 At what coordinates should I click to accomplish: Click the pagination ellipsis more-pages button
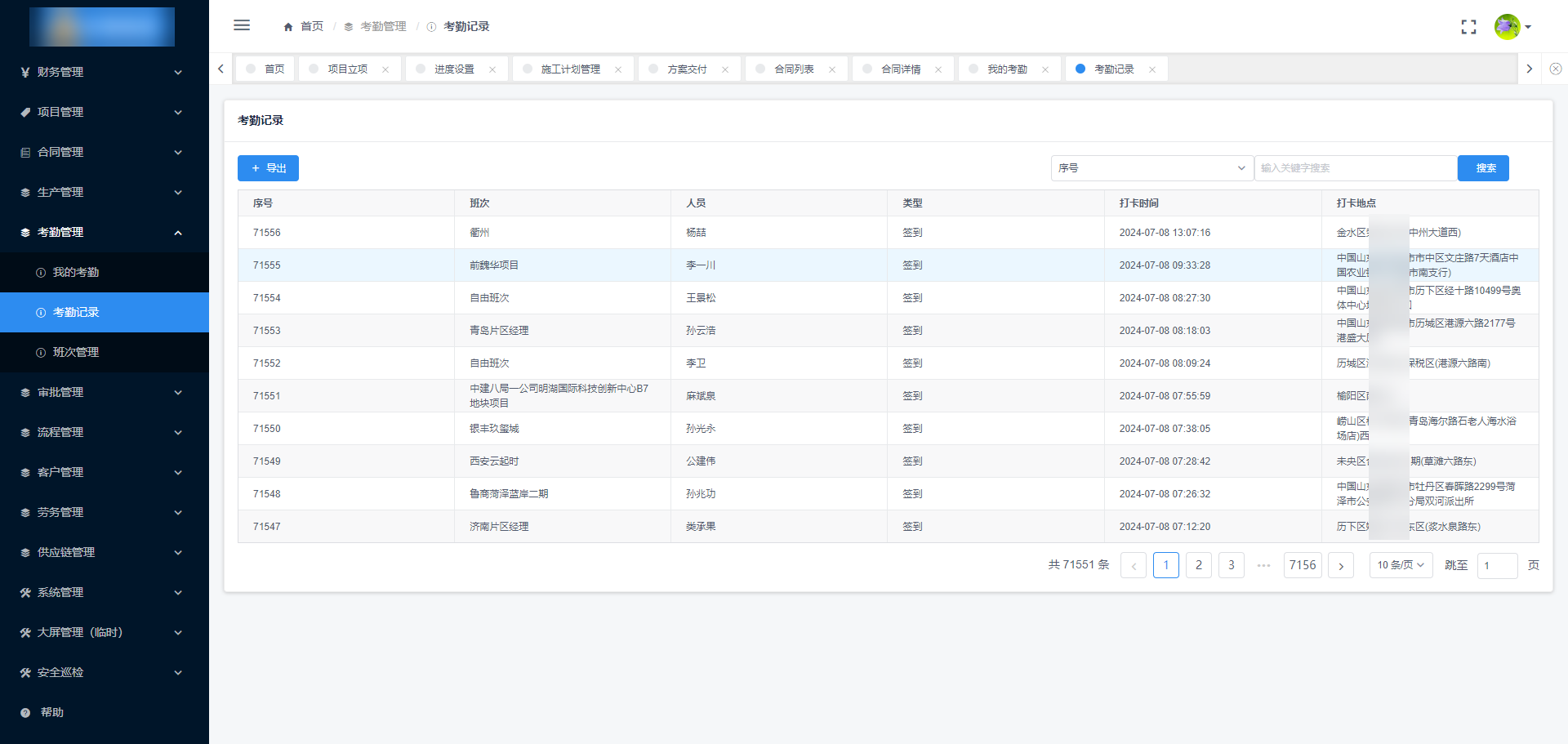pos(1264,565)
